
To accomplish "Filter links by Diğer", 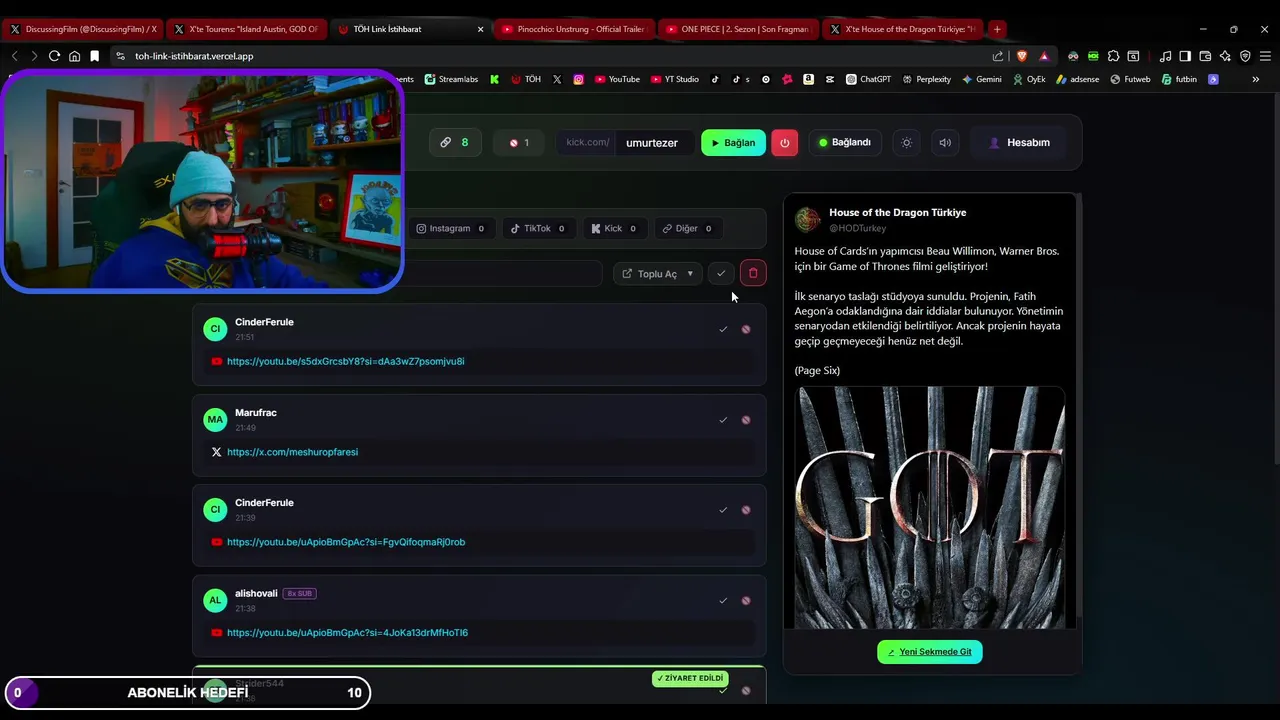I will pos(687,228).
